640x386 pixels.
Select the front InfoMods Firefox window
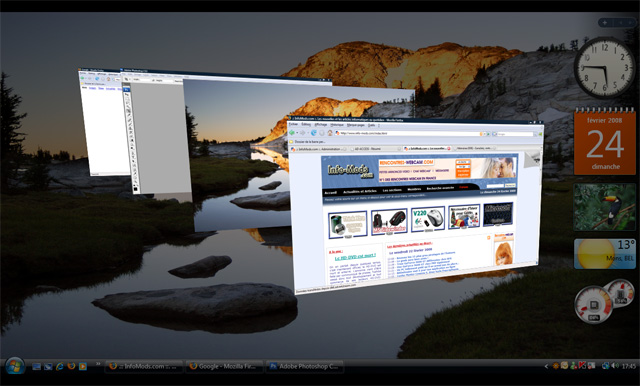click(x=416, y=204)
